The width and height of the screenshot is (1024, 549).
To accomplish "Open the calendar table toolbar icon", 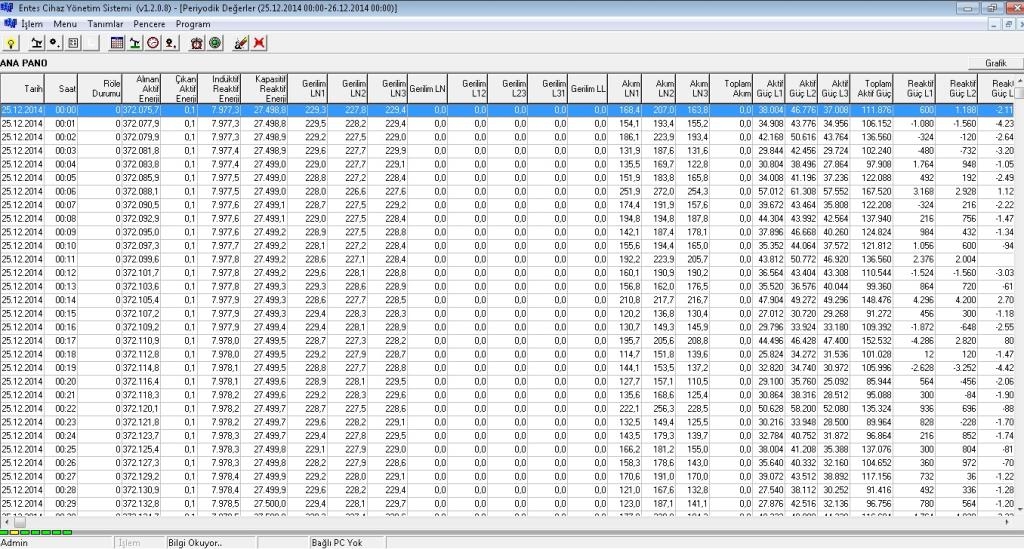I will (x=117, y=44).
